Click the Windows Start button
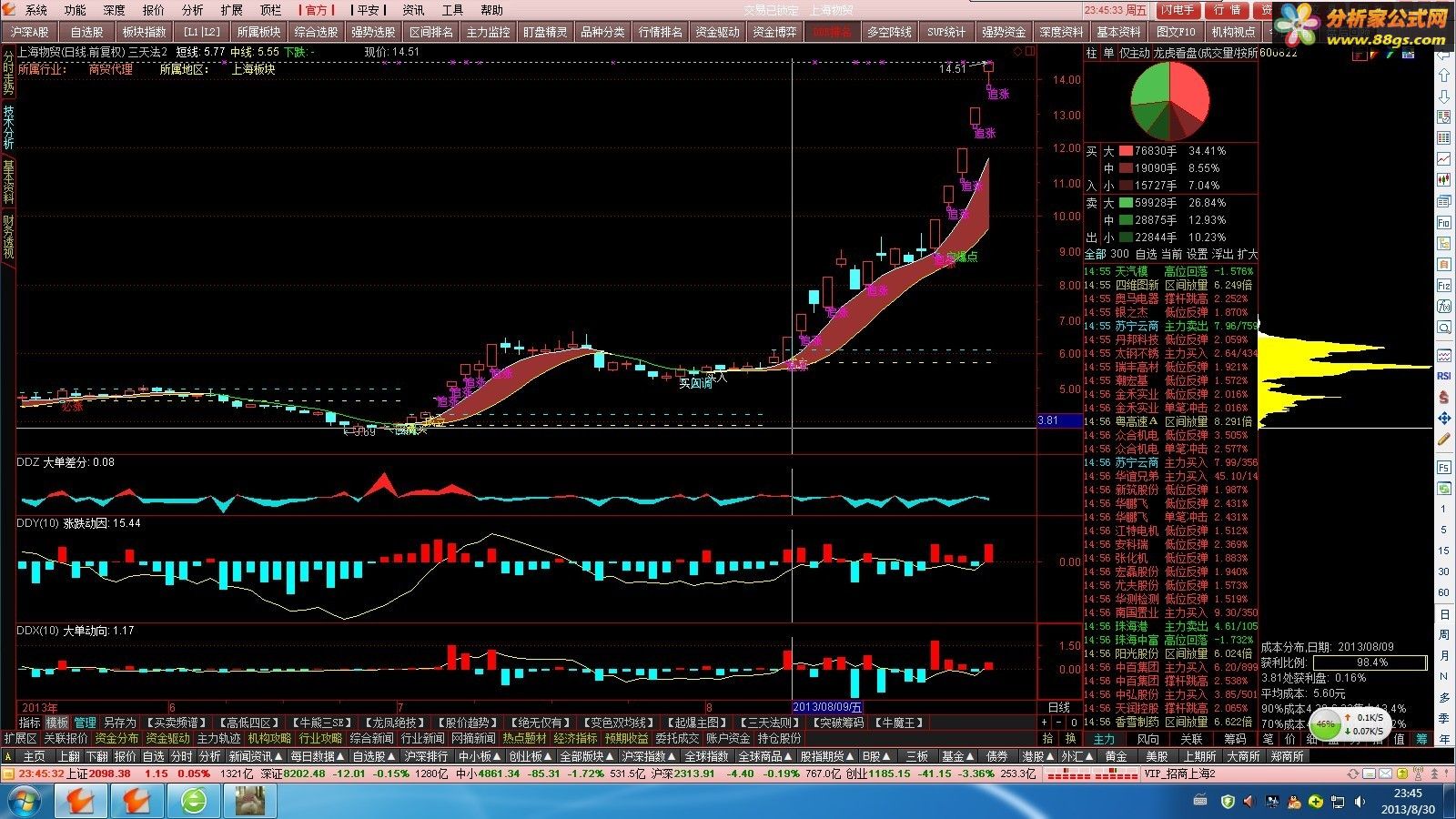 coord(25,802)
